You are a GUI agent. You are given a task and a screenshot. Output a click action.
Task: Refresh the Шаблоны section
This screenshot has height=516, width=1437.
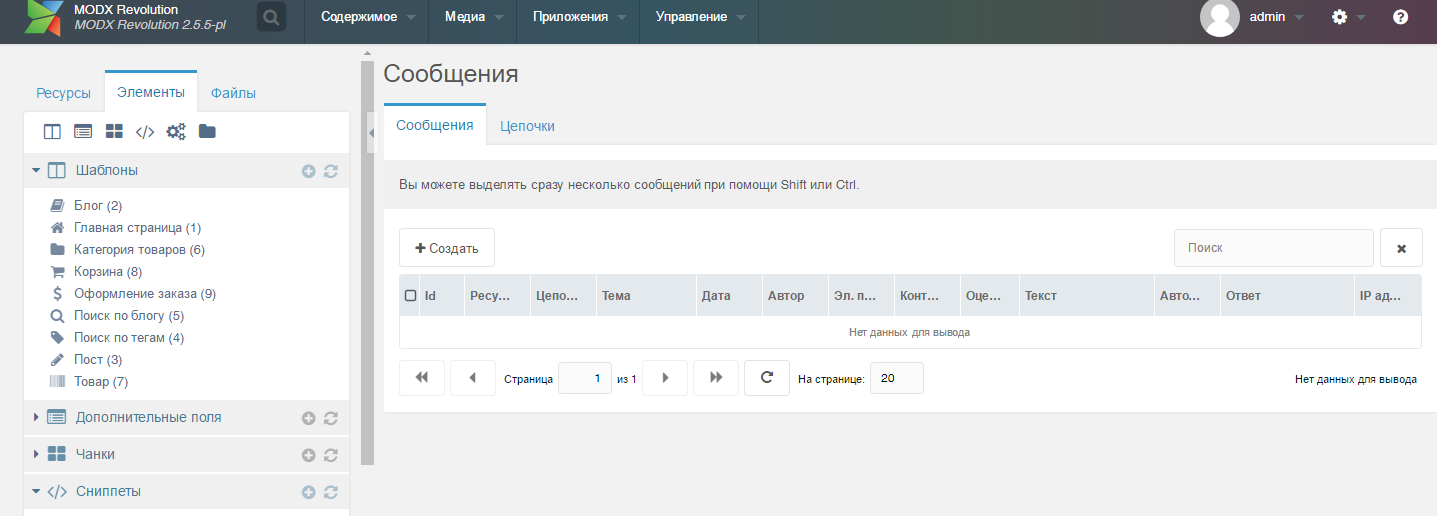coord(331,171)
